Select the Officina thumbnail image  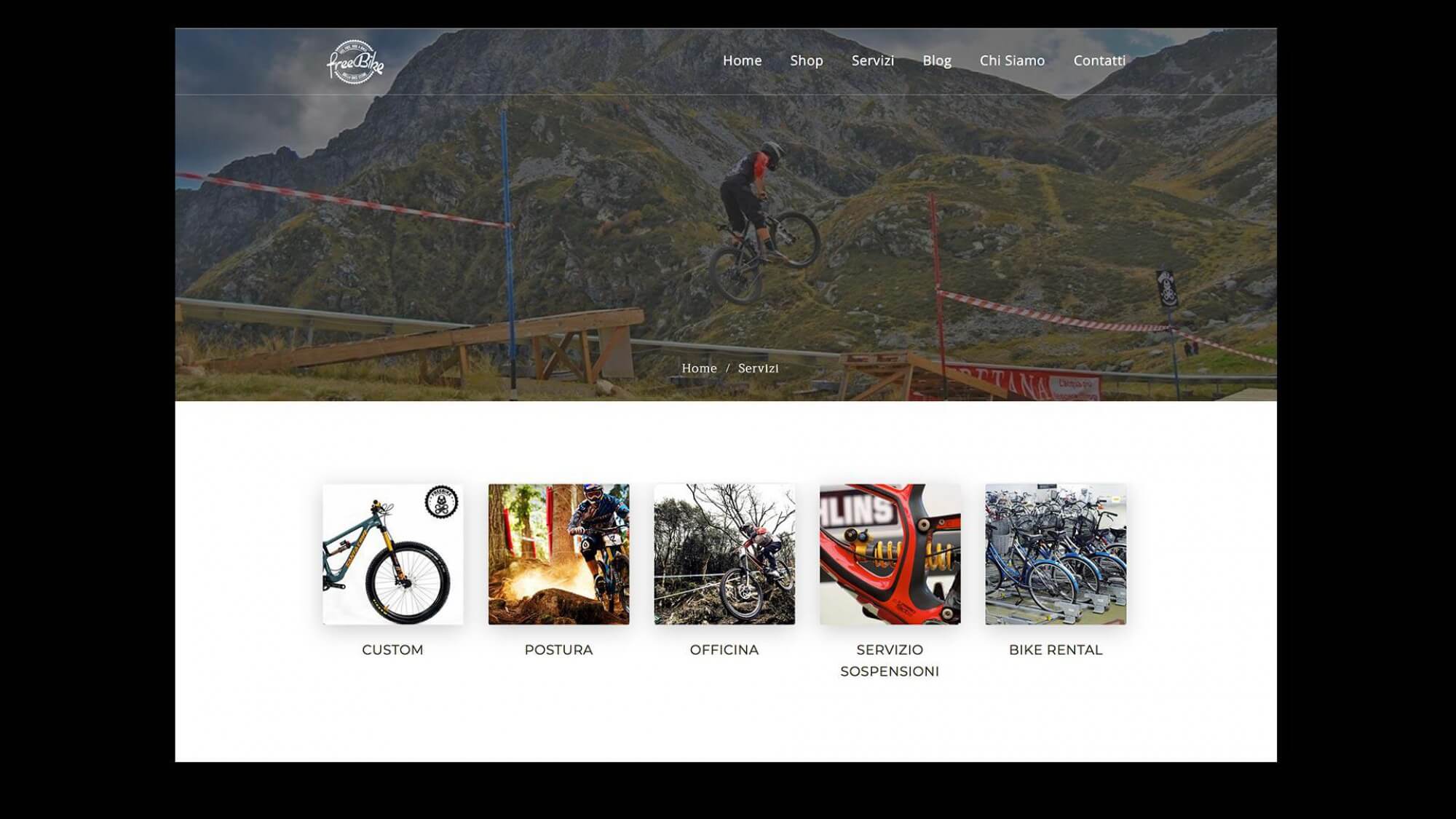tap(724, 555)
